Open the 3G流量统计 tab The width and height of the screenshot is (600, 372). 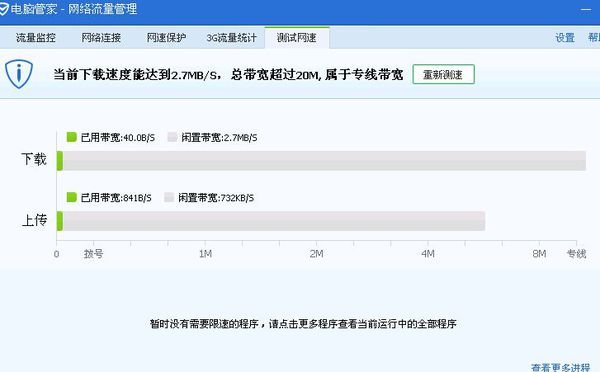pos(231,38)
